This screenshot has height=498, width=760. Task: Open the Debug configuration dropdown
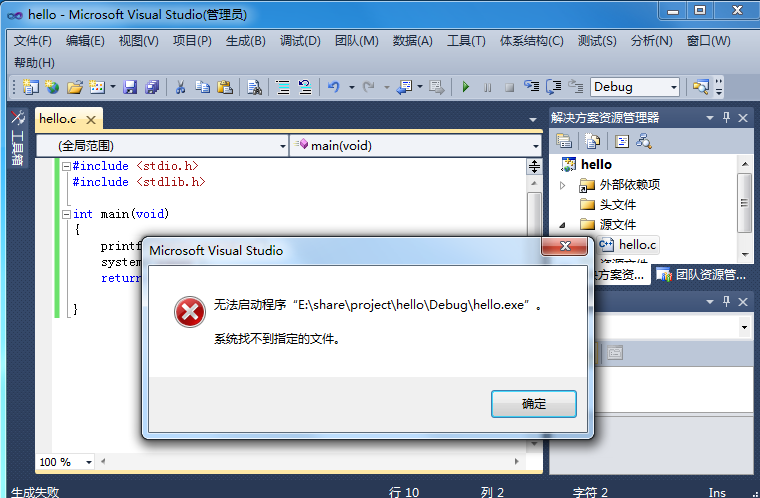pos(634,87)
